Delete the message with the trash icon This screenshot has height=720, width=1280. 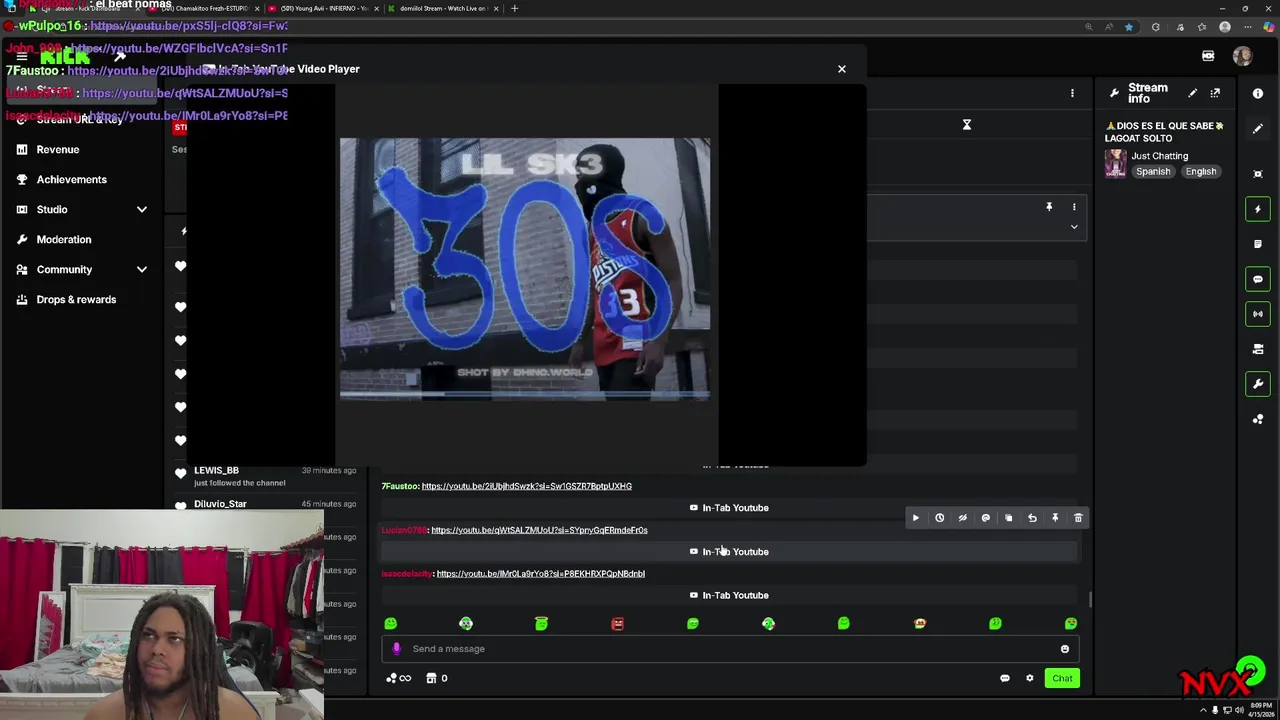click(1078, 518)
